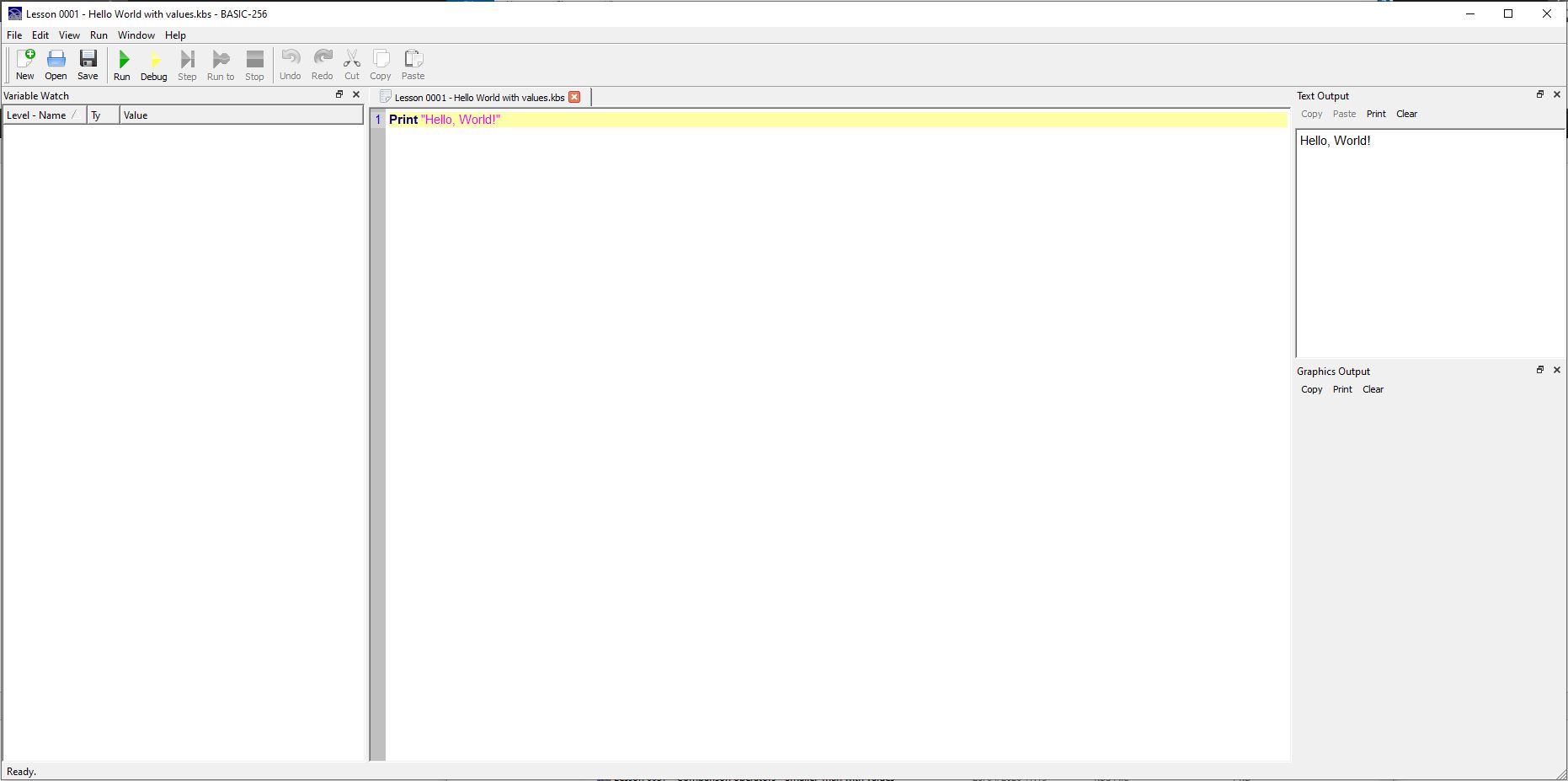Click line 1 in the code editor

674,120
